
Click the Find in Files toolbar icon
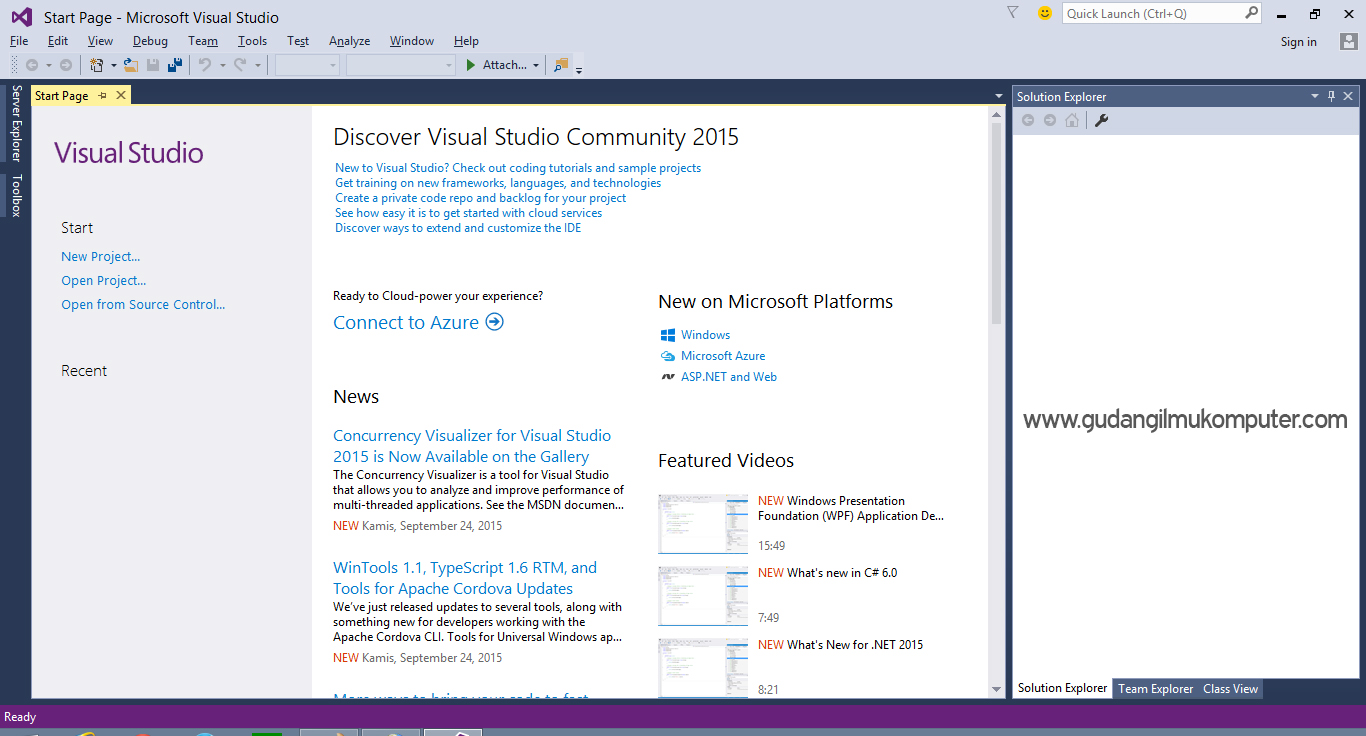560,65
